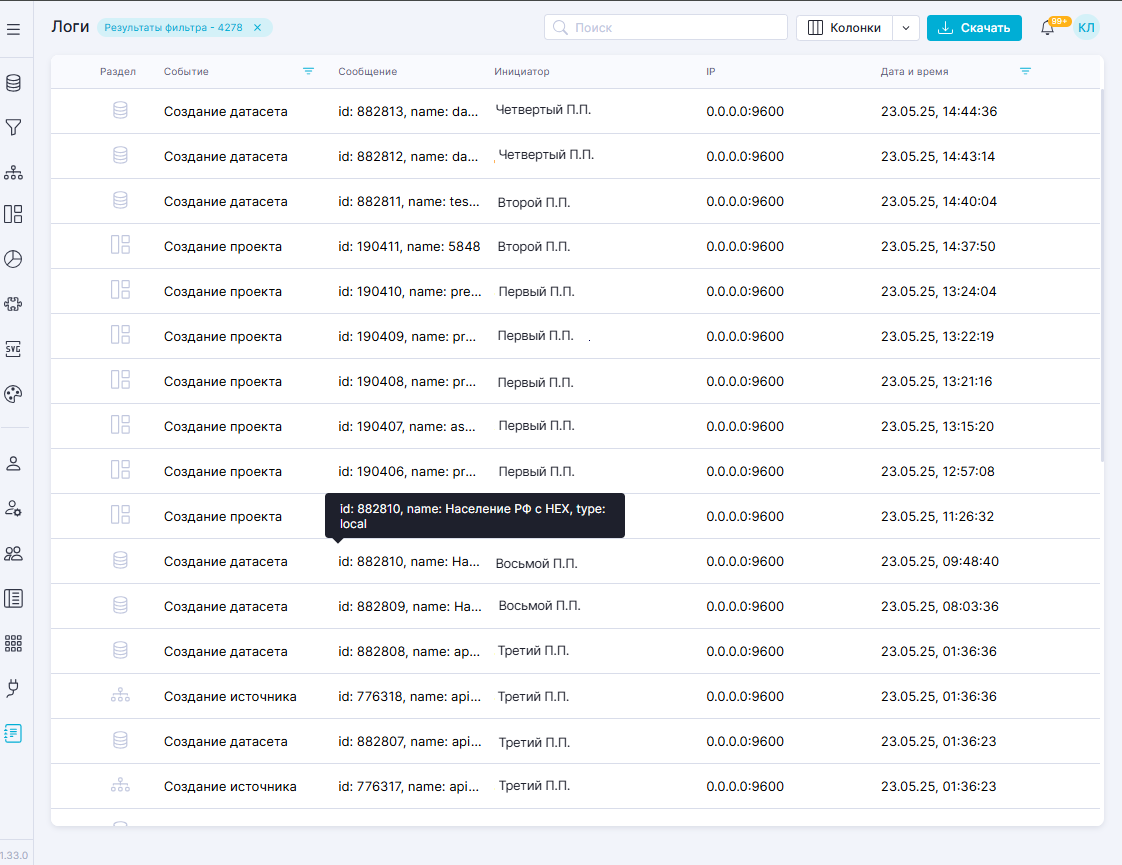1122x865 pixels.
Task: Remove the Результаты фильтра chip via X
Action: tap(257, 28)
